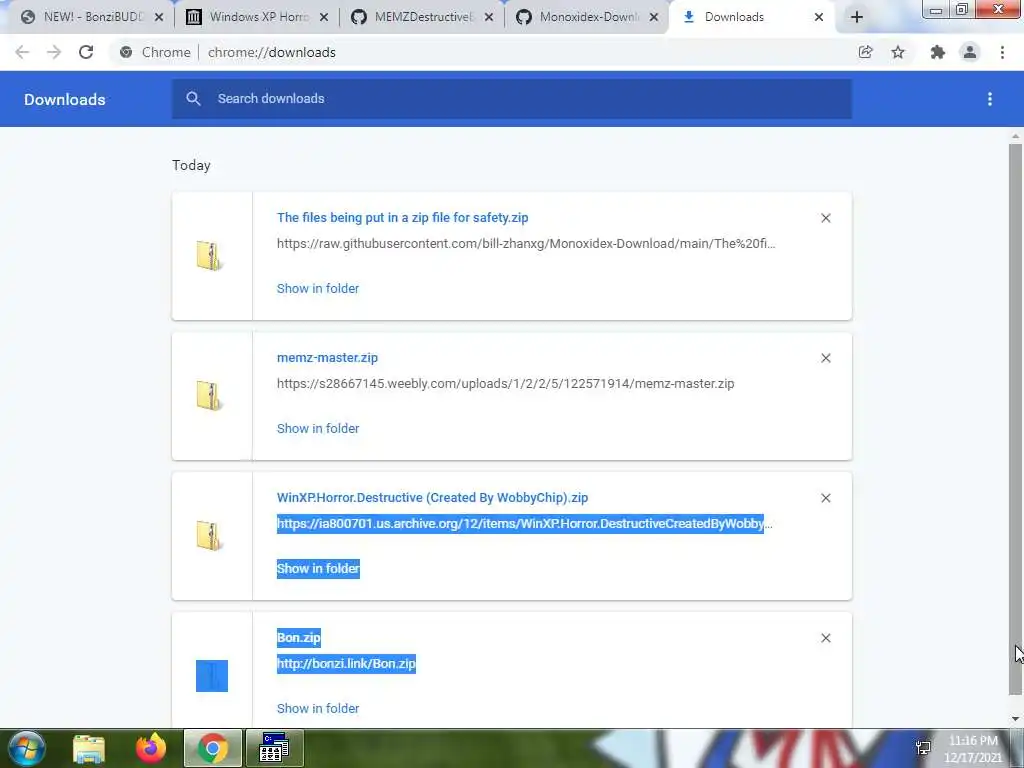
Task: Open the Downloads page more actions menu
Action: click(x=990, y=99)
